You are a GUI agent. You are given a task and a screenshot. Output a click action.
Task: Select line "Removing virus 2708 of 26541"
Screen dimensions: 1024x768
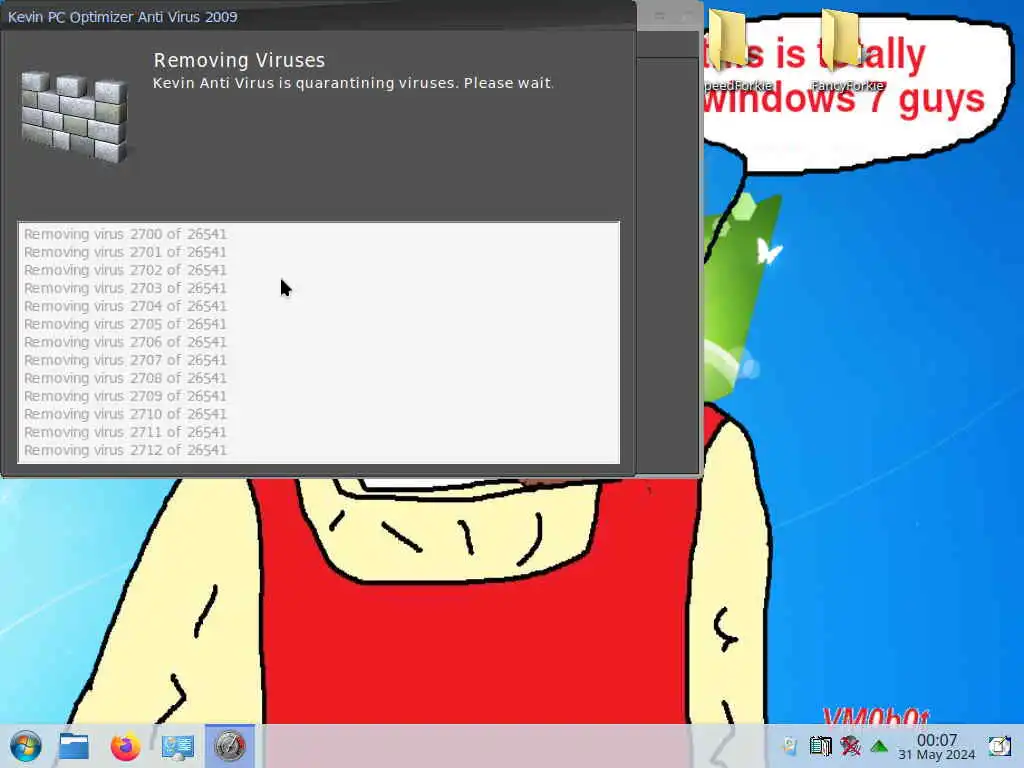click(125, 378)
